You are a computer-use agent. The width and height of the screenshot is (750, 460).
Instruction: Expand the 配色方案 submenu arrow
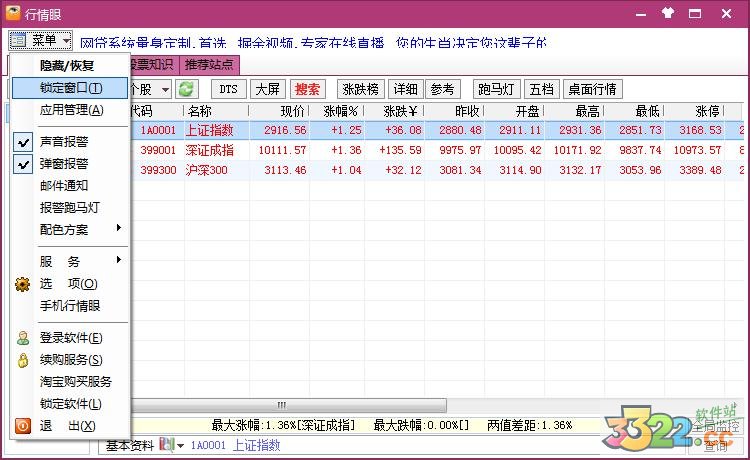tap(119, 228)
